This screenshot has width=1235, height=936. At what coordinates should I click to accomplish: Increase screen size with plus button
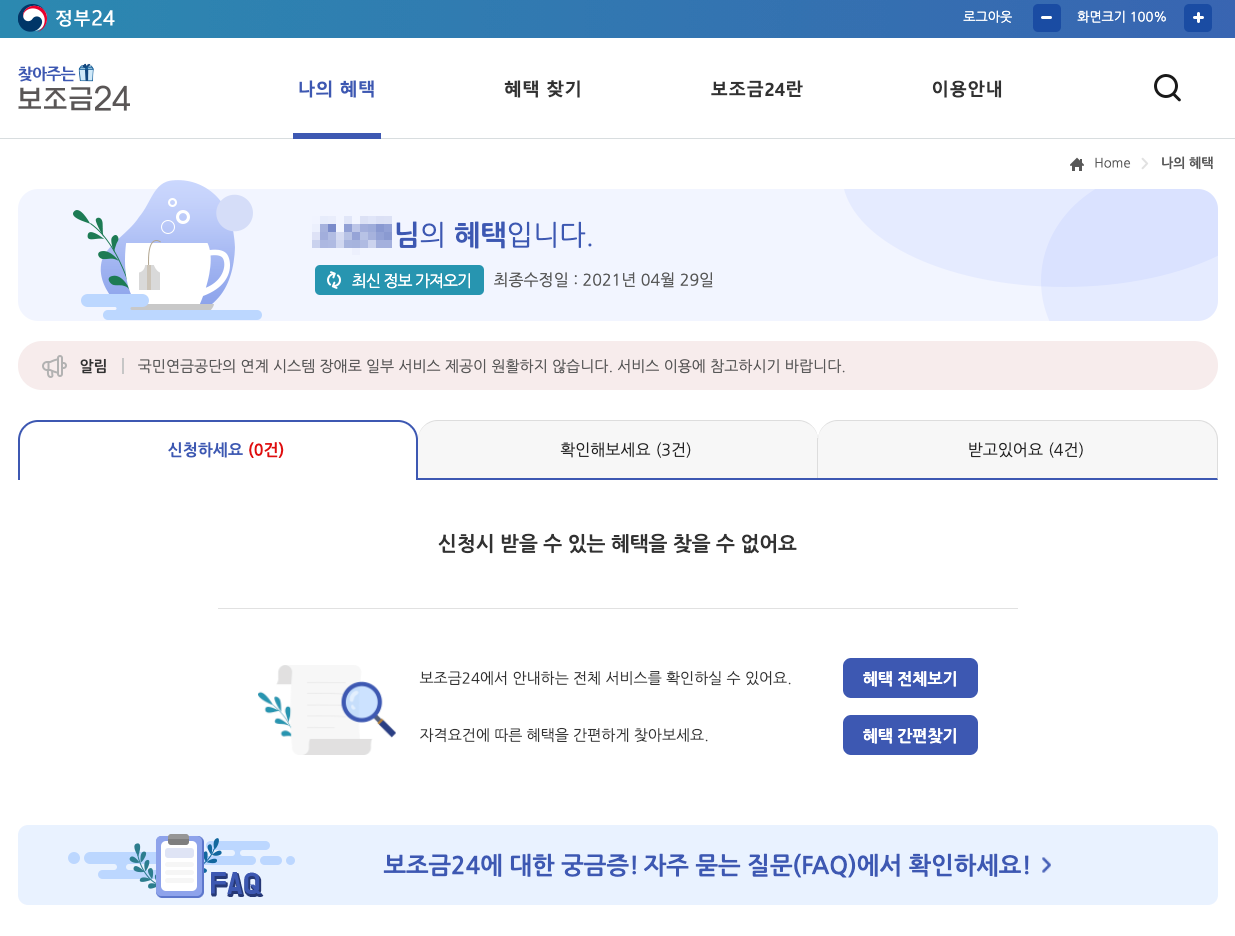pos(1198,18)
